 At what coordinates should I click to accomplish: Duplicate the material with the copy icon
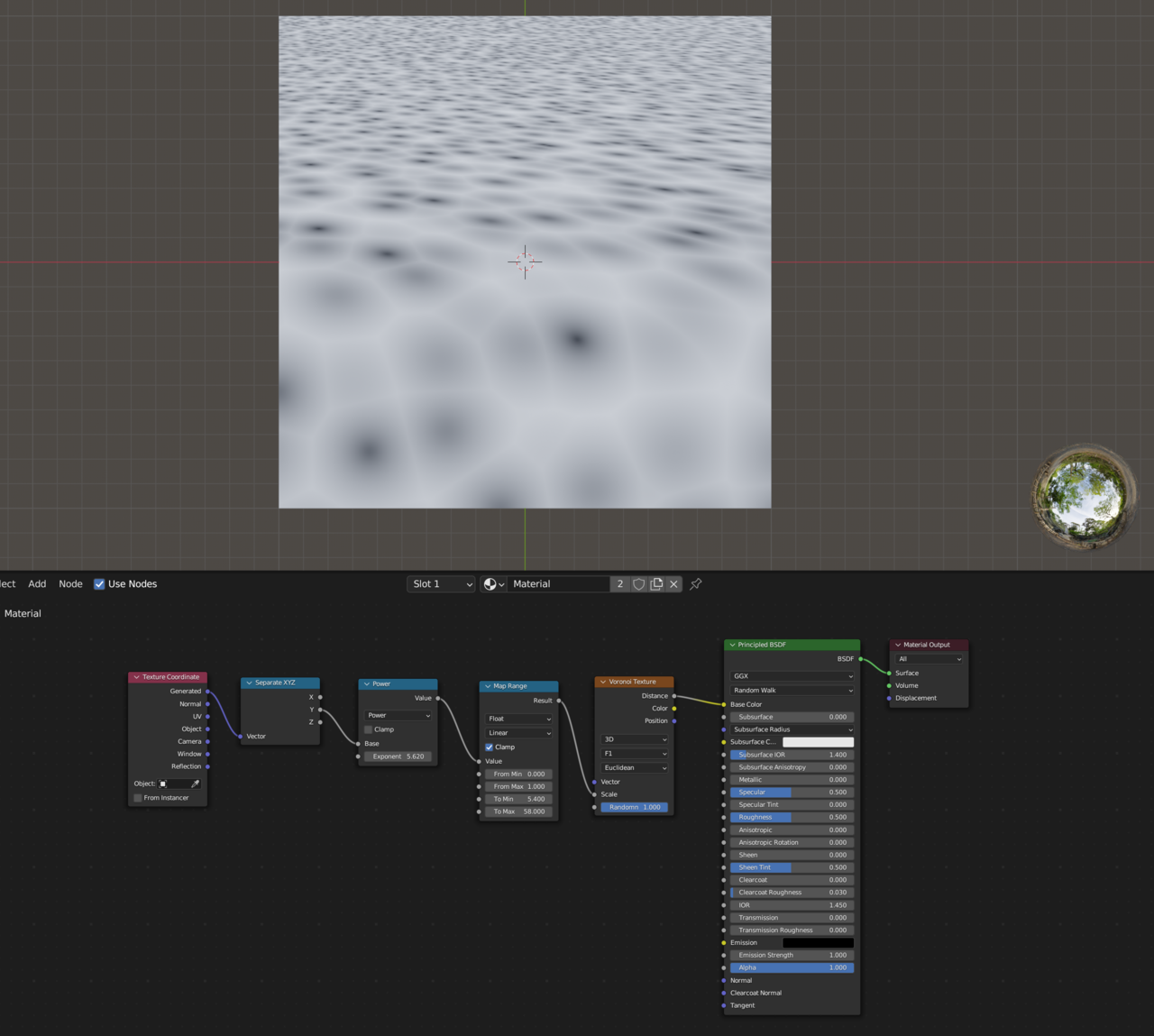click(655, 583)
